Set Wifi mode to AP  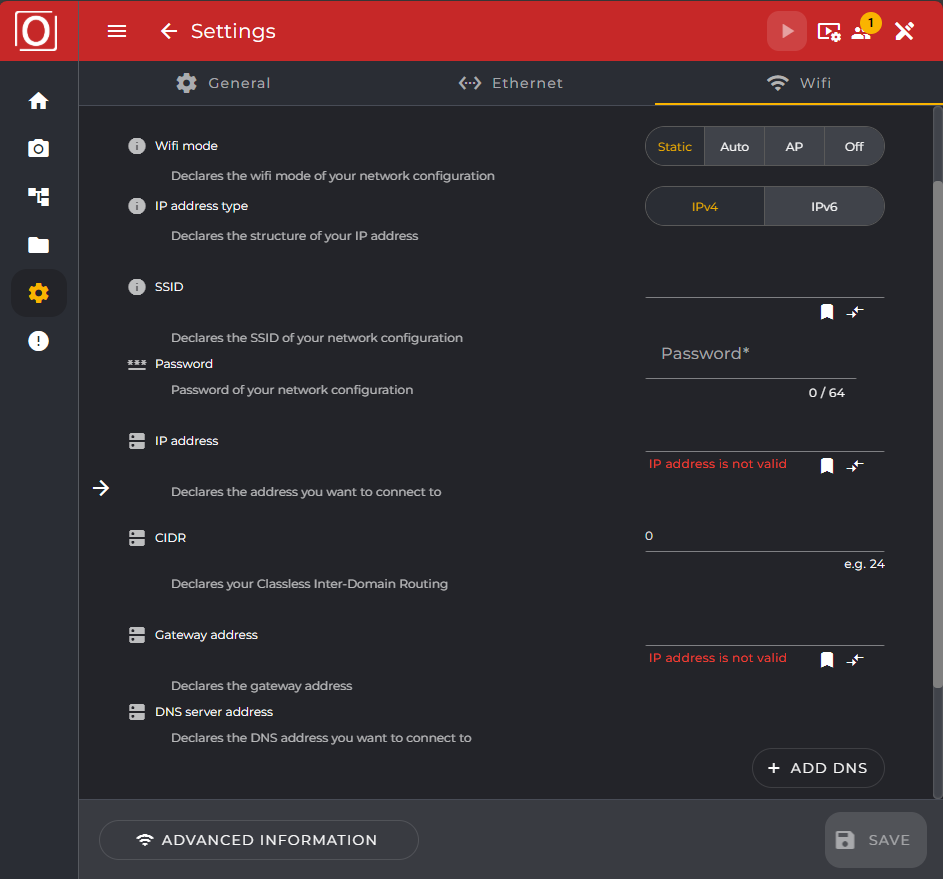tap(793, 146)
